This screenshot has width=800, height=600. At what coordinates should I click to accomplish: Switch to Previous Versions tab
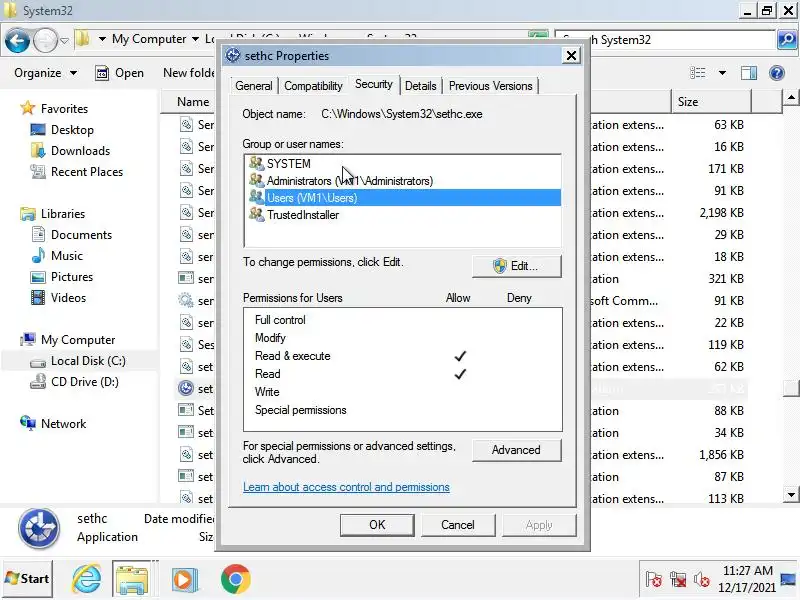click(490, 86)
